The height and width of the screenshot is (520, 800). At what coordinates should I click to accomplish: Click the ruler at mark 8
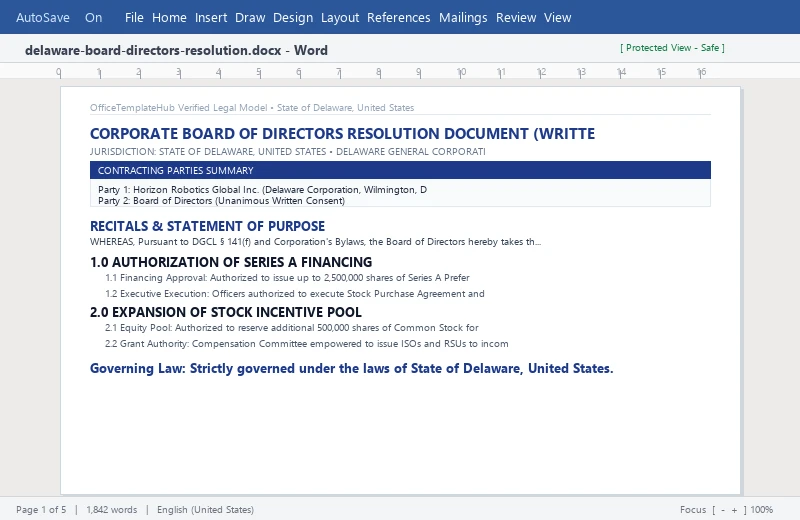(379, 72)
